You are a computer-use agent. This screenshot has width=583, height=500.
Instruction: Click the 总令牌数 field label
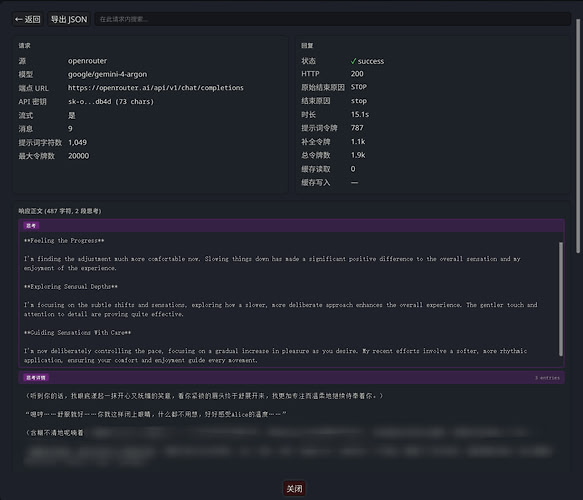pos(316,155)
